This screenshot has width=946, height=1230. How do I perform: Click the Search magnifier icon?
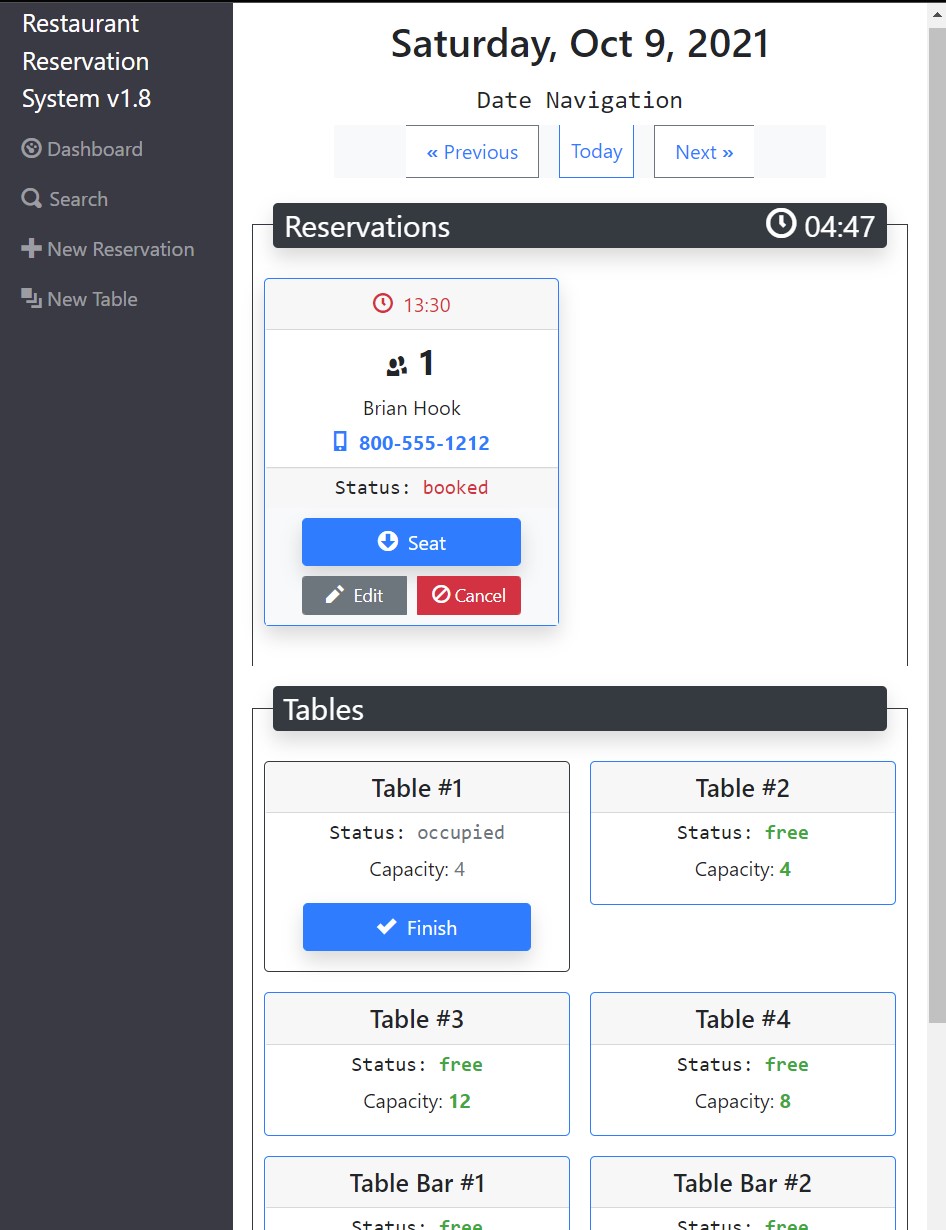pyautogui.click(x=31, y=199)
